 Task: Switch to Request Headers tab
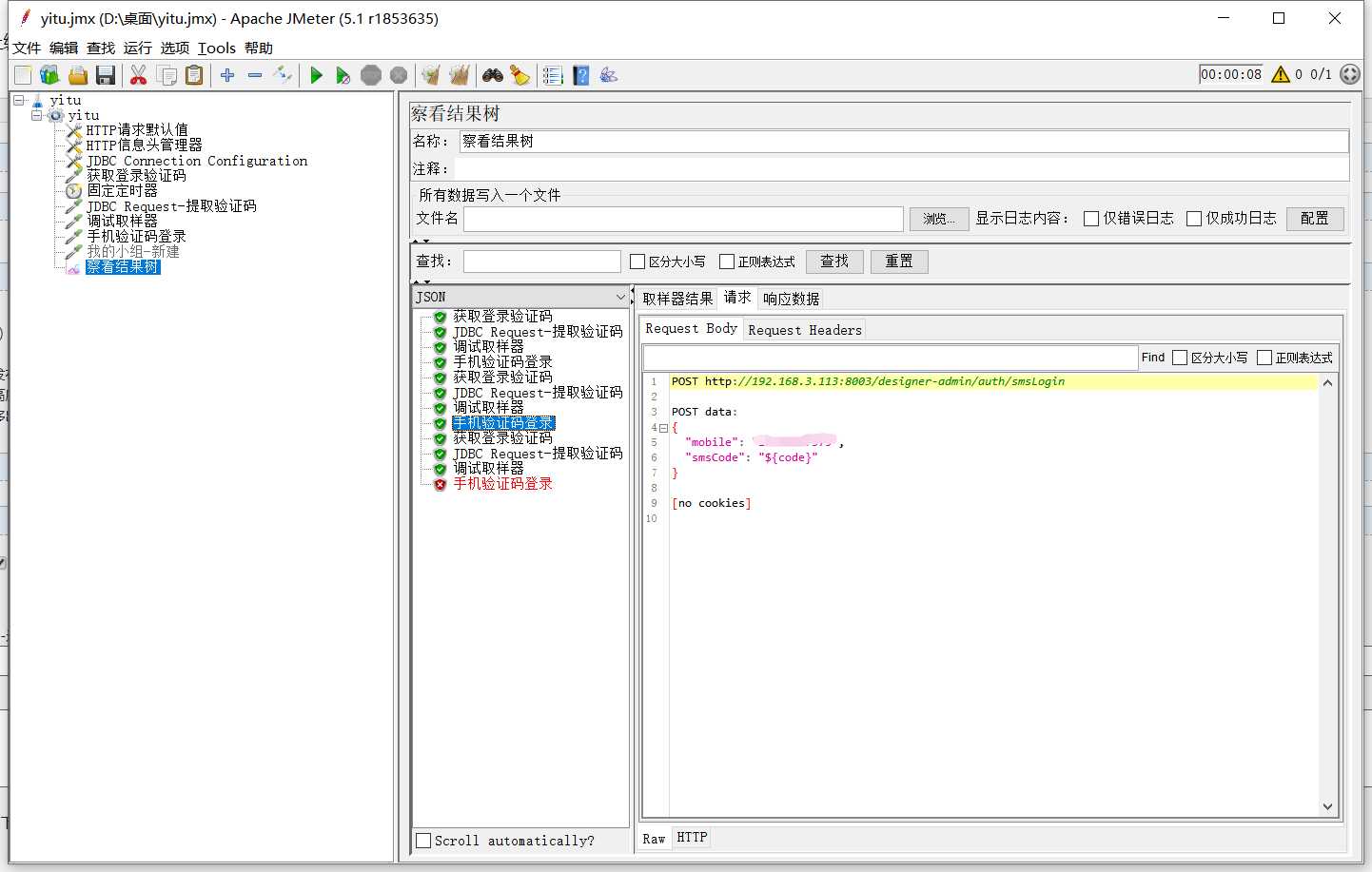coord(805,330)
